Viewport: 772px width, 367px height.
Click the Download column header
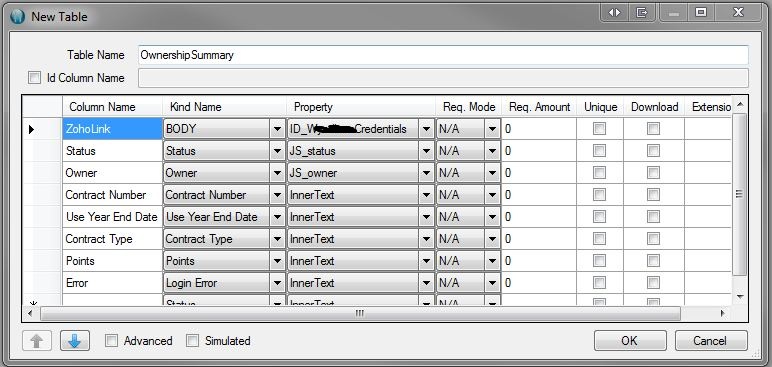pyautogui.click(x=654, y=107)
